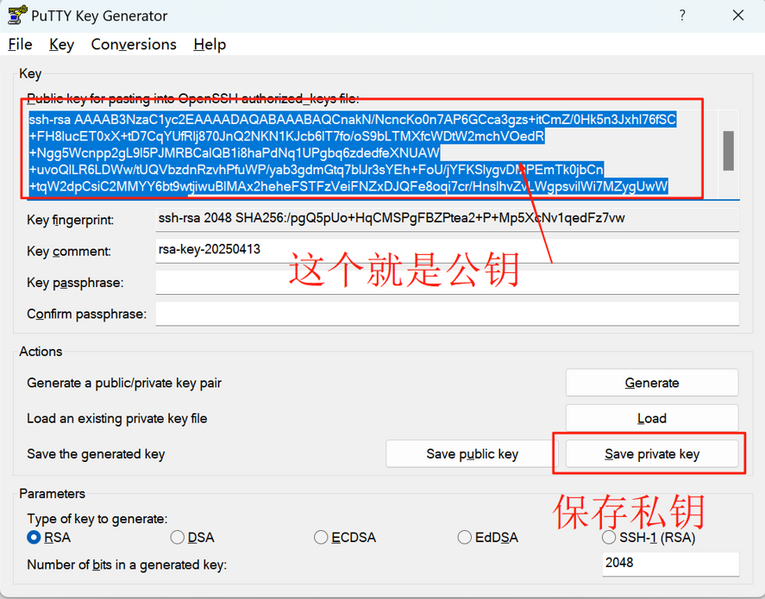Screen dimensions: 765x599
Task: Click the Save public key button
Action: coord(472,454)
